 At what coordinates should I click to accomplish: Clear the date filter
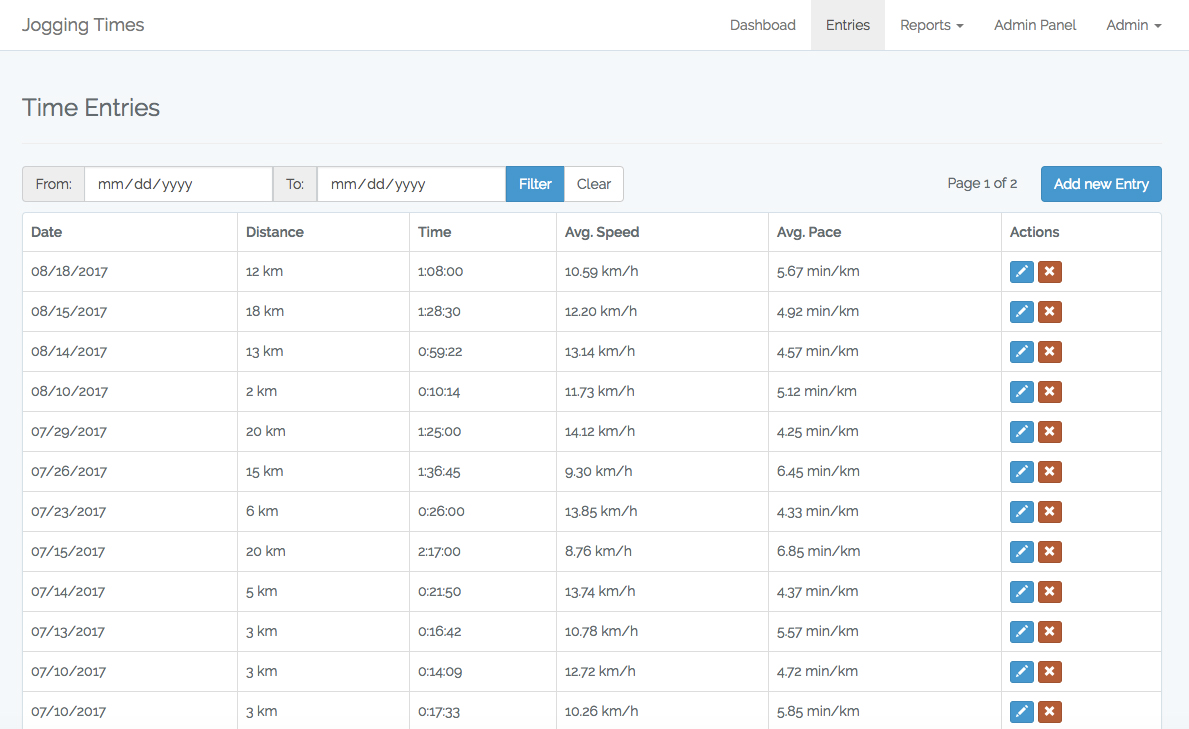coord(594,184)
